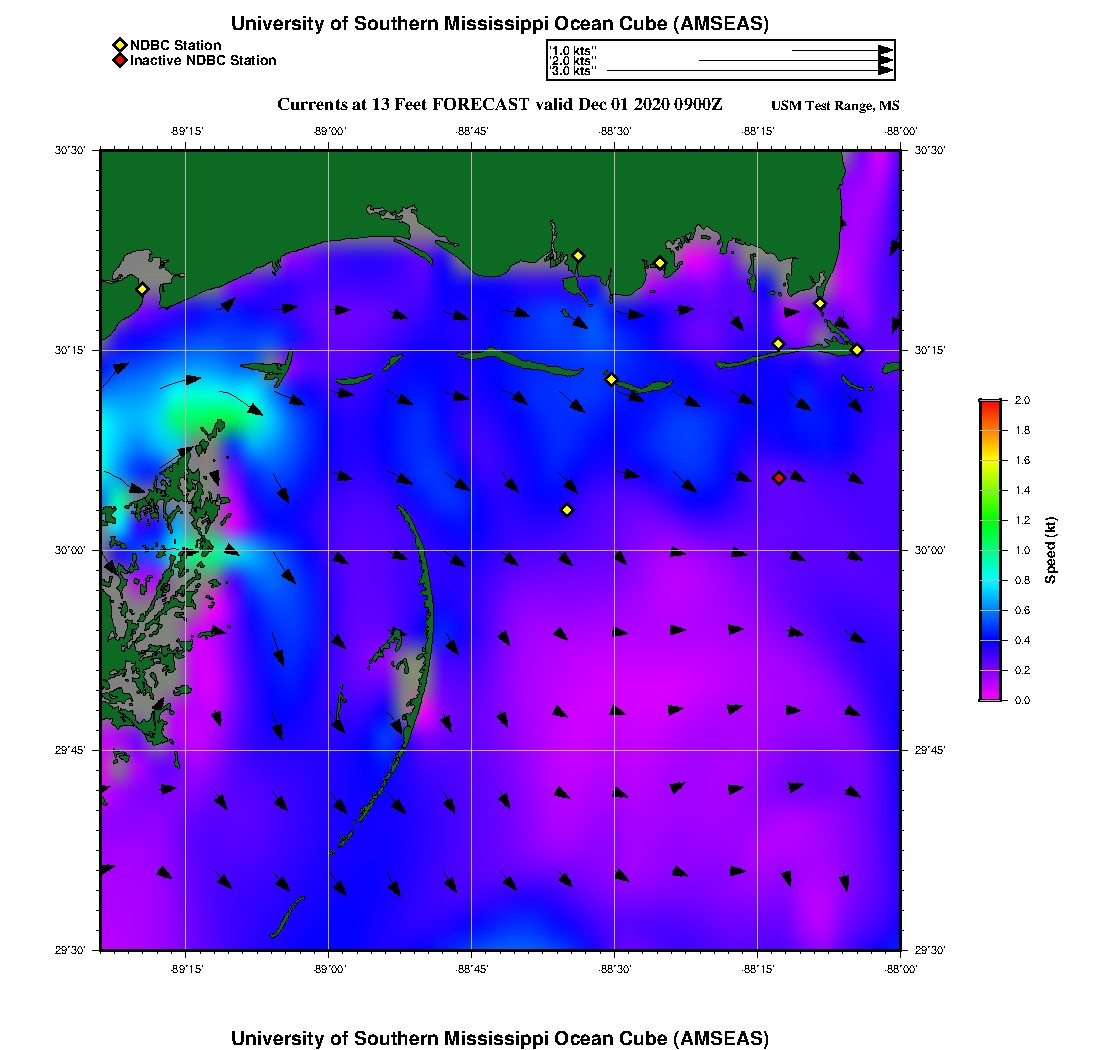Image resolution: width=1100 pixels, height=1050 pixels.
Task: Click the yellow NDBC Station legend diamond
Action: 119,45
